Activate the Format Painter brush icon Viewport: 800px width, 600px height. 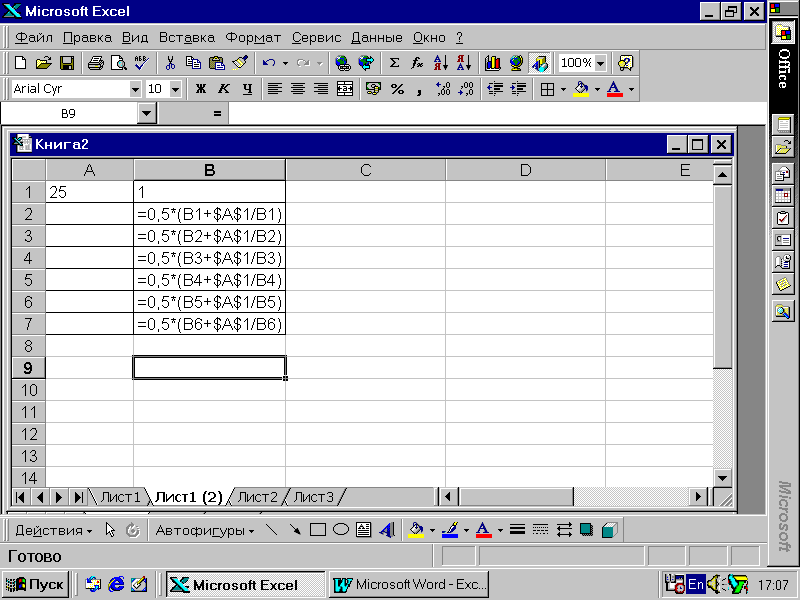(x=240, y=63)
